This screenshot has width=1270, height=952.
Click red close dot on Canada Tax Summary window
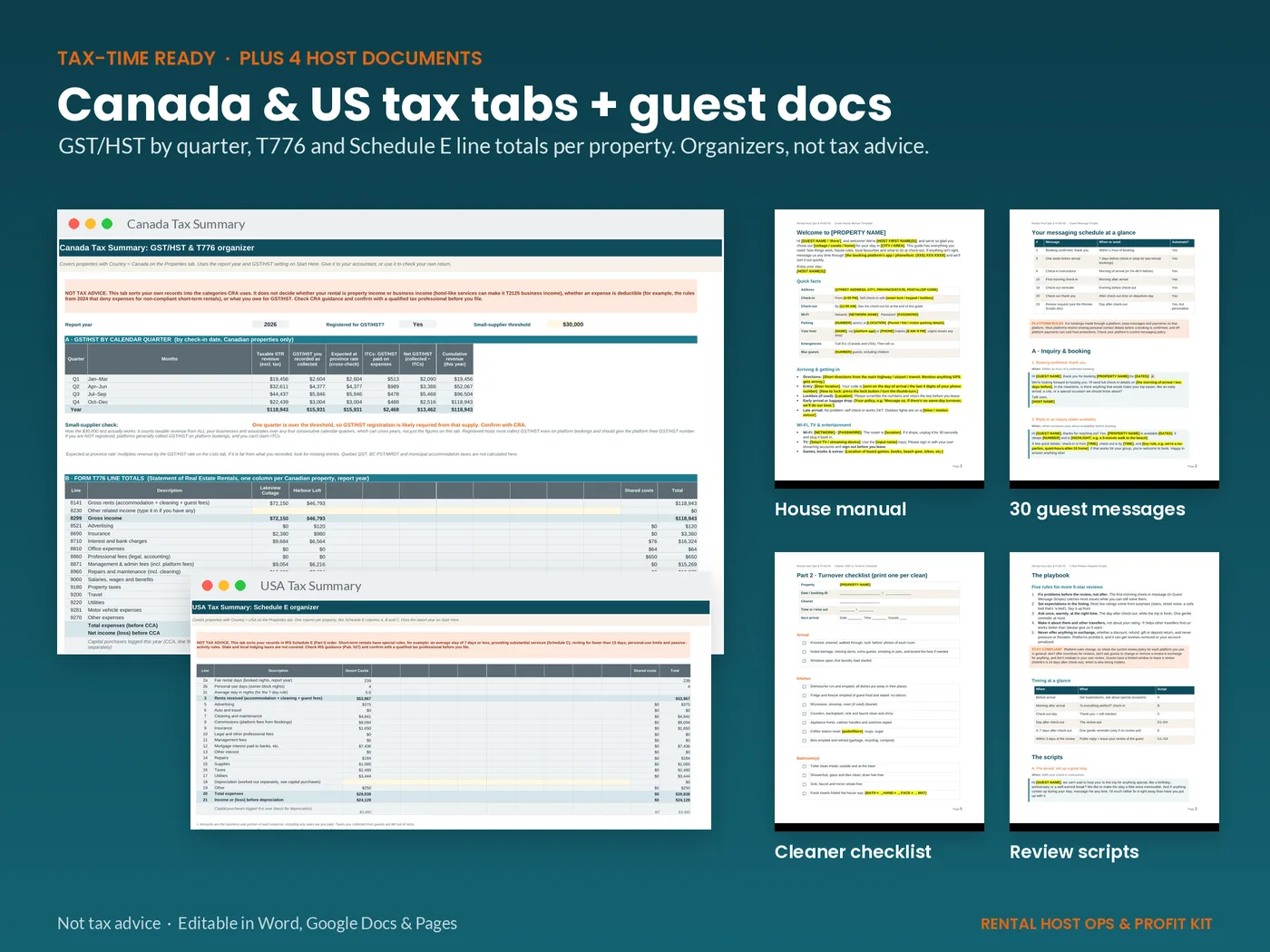[74, 224]
